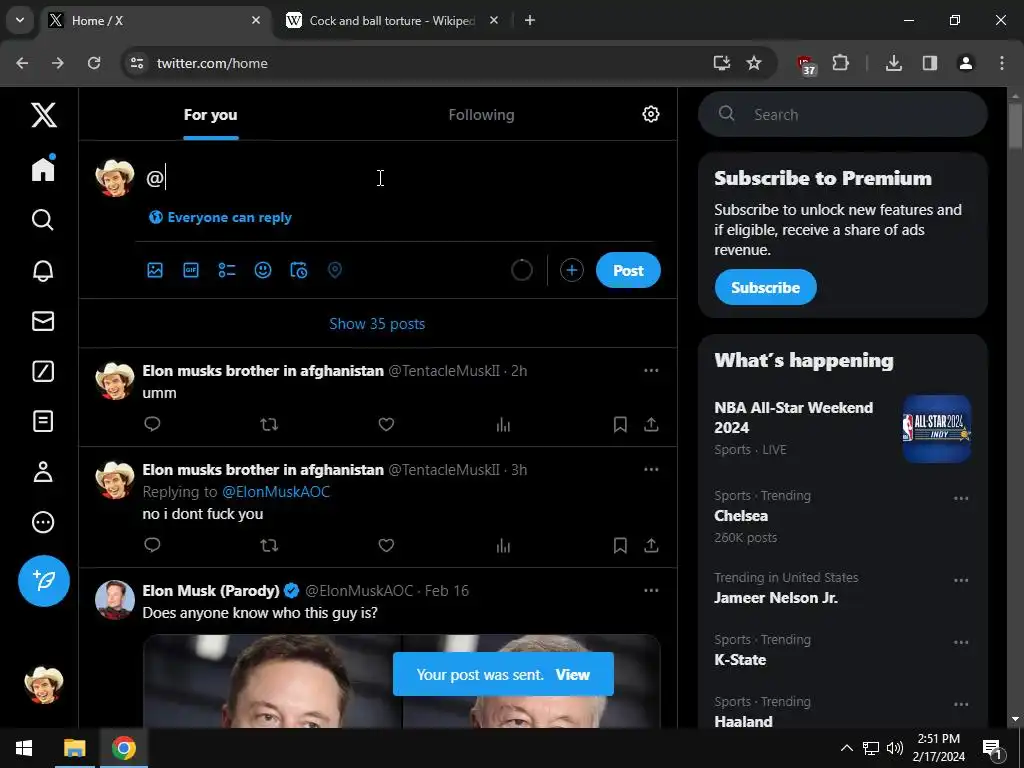Click the Post button in composer
1024x768 pixels.
pos(628,270)
